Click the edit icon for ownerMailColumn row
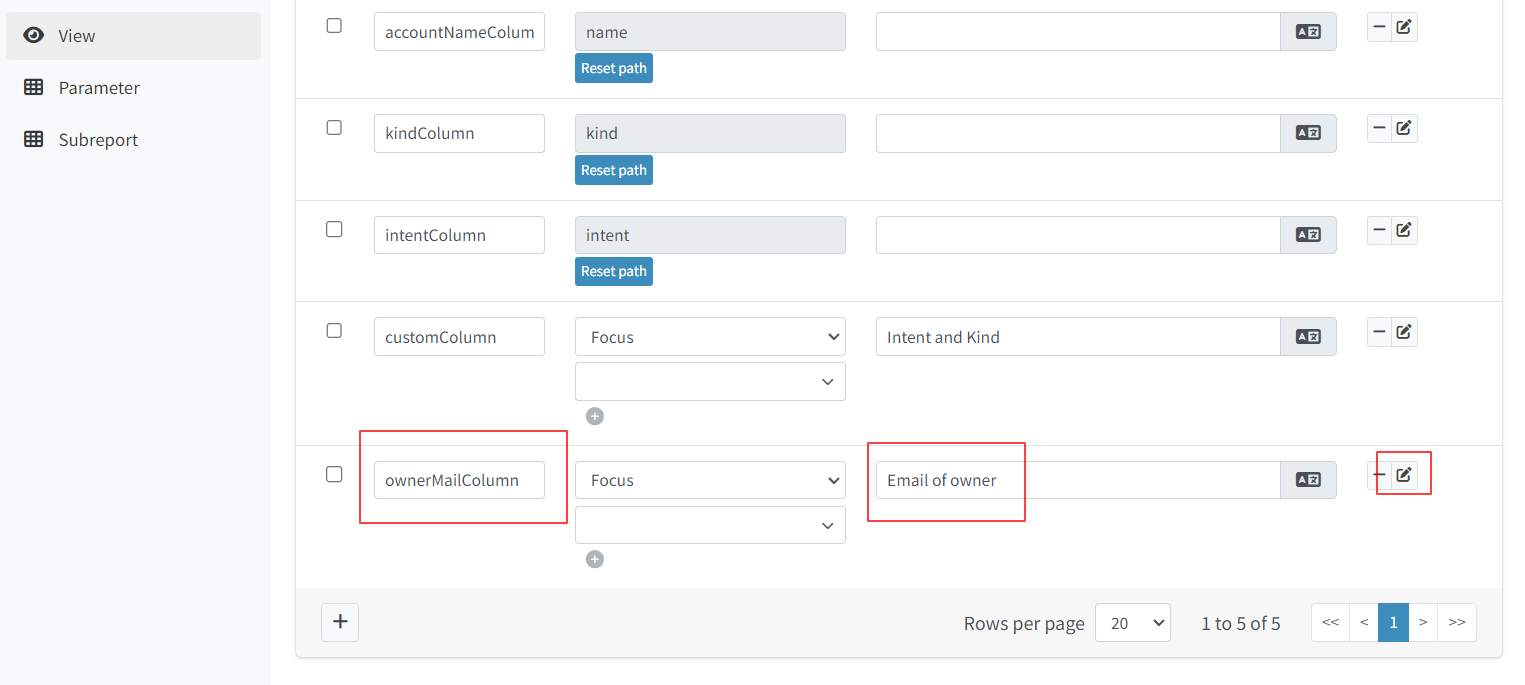Viewport: 1525px width, 685px height. point(1404,475)
